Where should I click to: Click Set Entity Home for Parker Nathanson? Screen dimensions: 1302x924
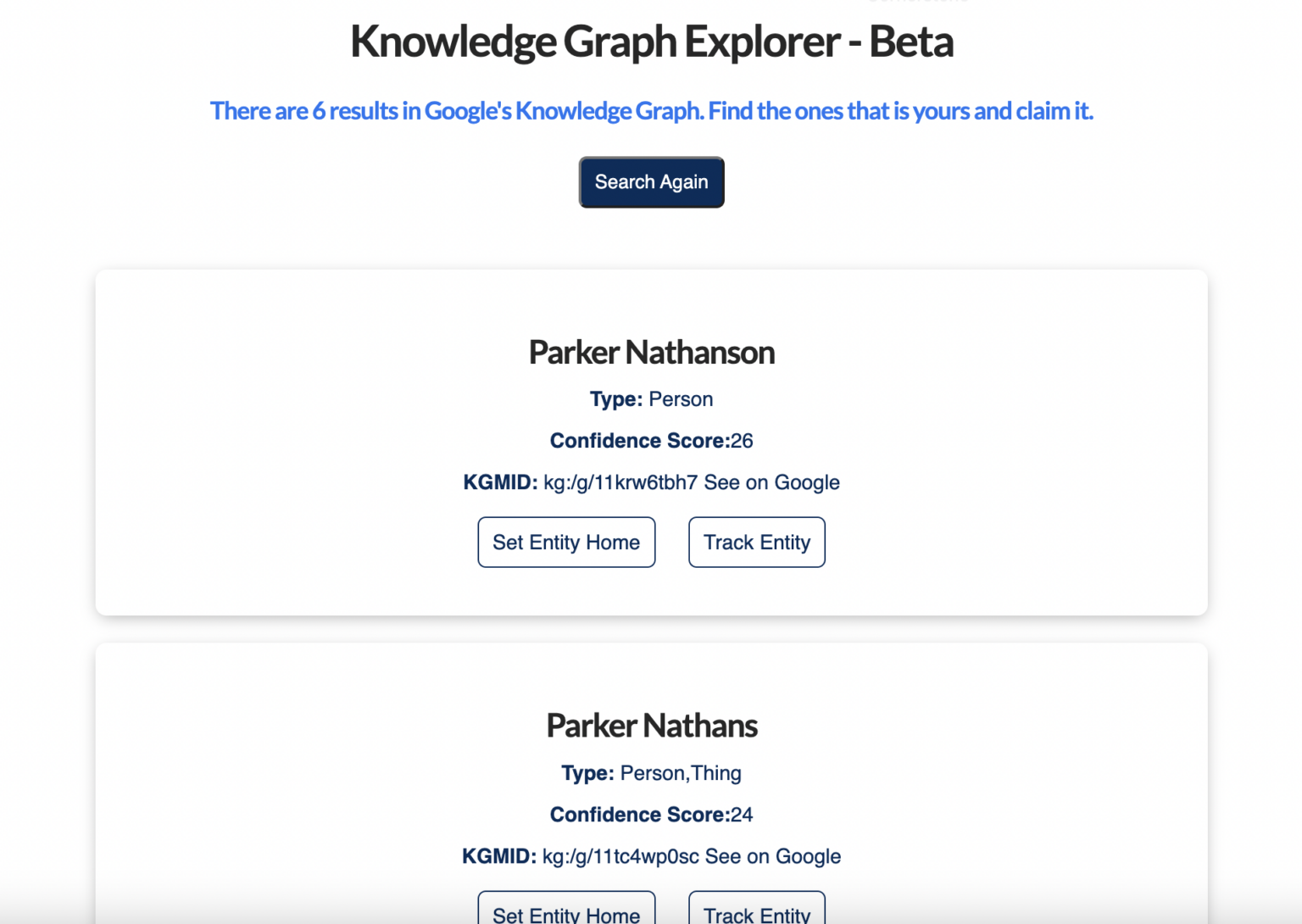566,542
